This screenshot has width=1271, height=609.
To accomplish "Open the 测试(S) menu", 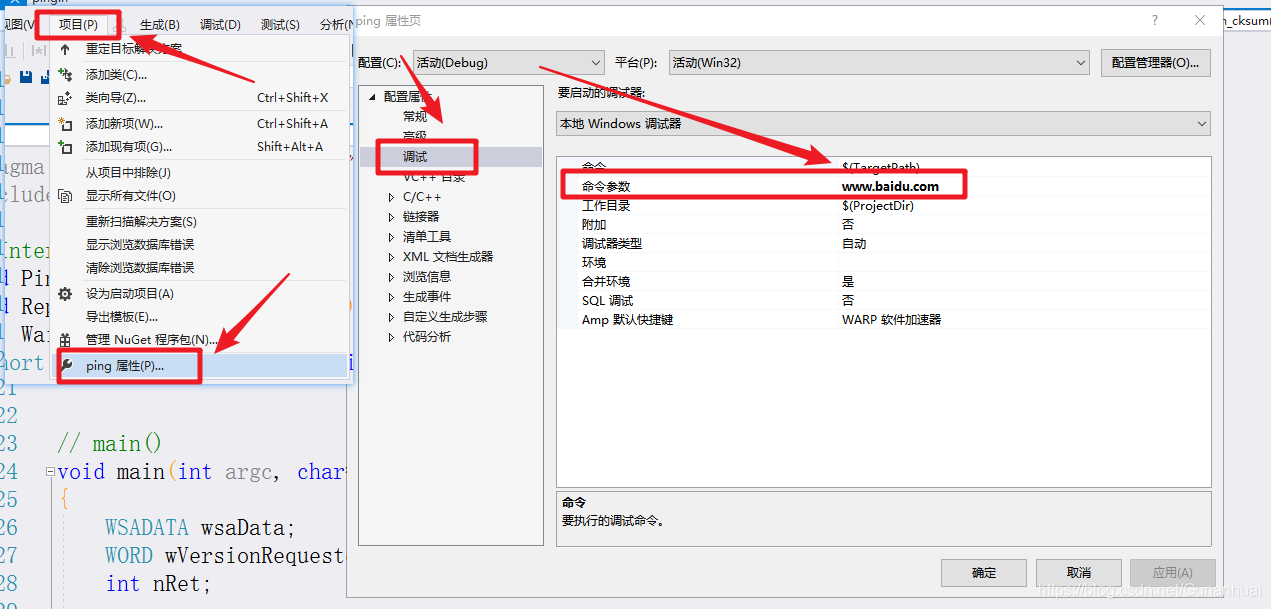I will (280, 24).
